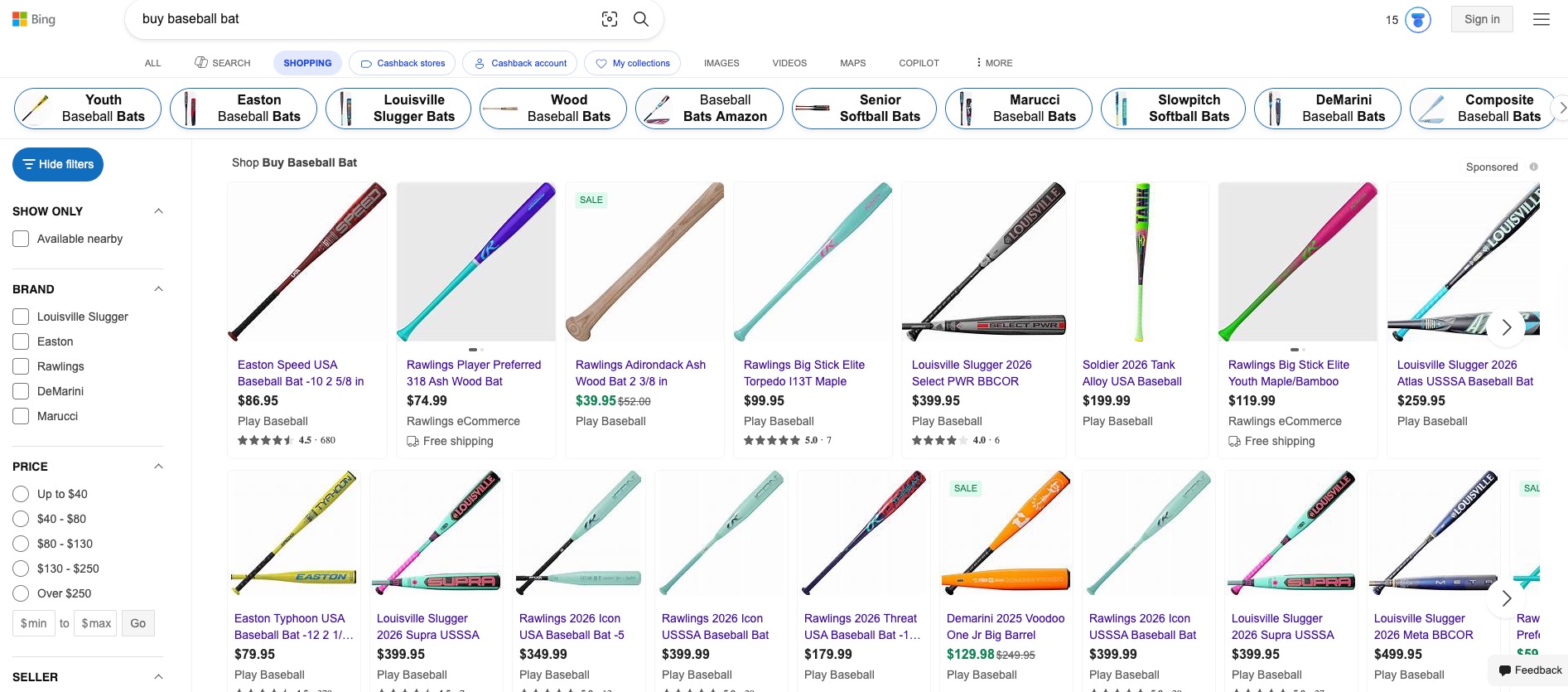Collapse the PRICE filter section
The image size is (1568, 692).
(x=158, y=466)
